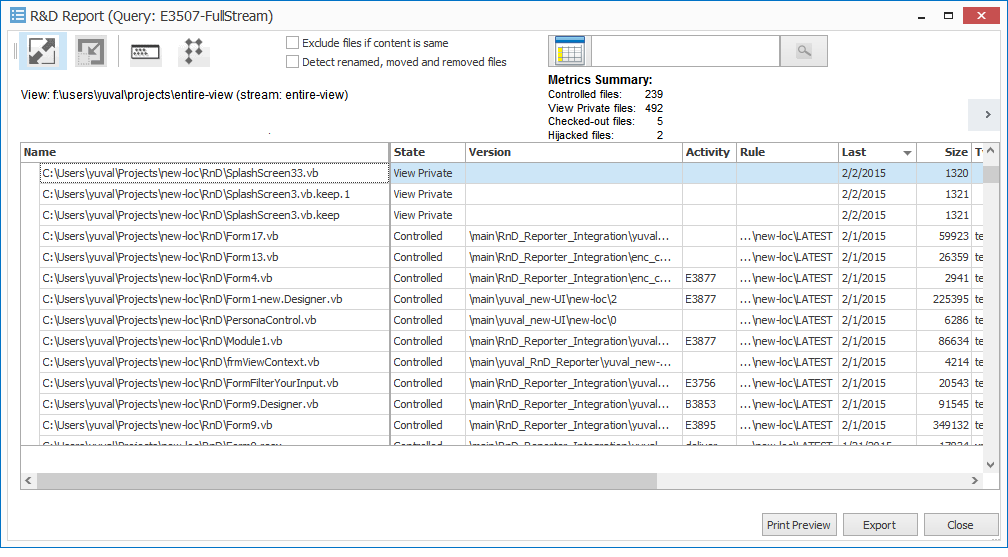This screenshot has height=557, width=1008.
Task: Click the R&D Report window title icon
Action: click(17, 16)
